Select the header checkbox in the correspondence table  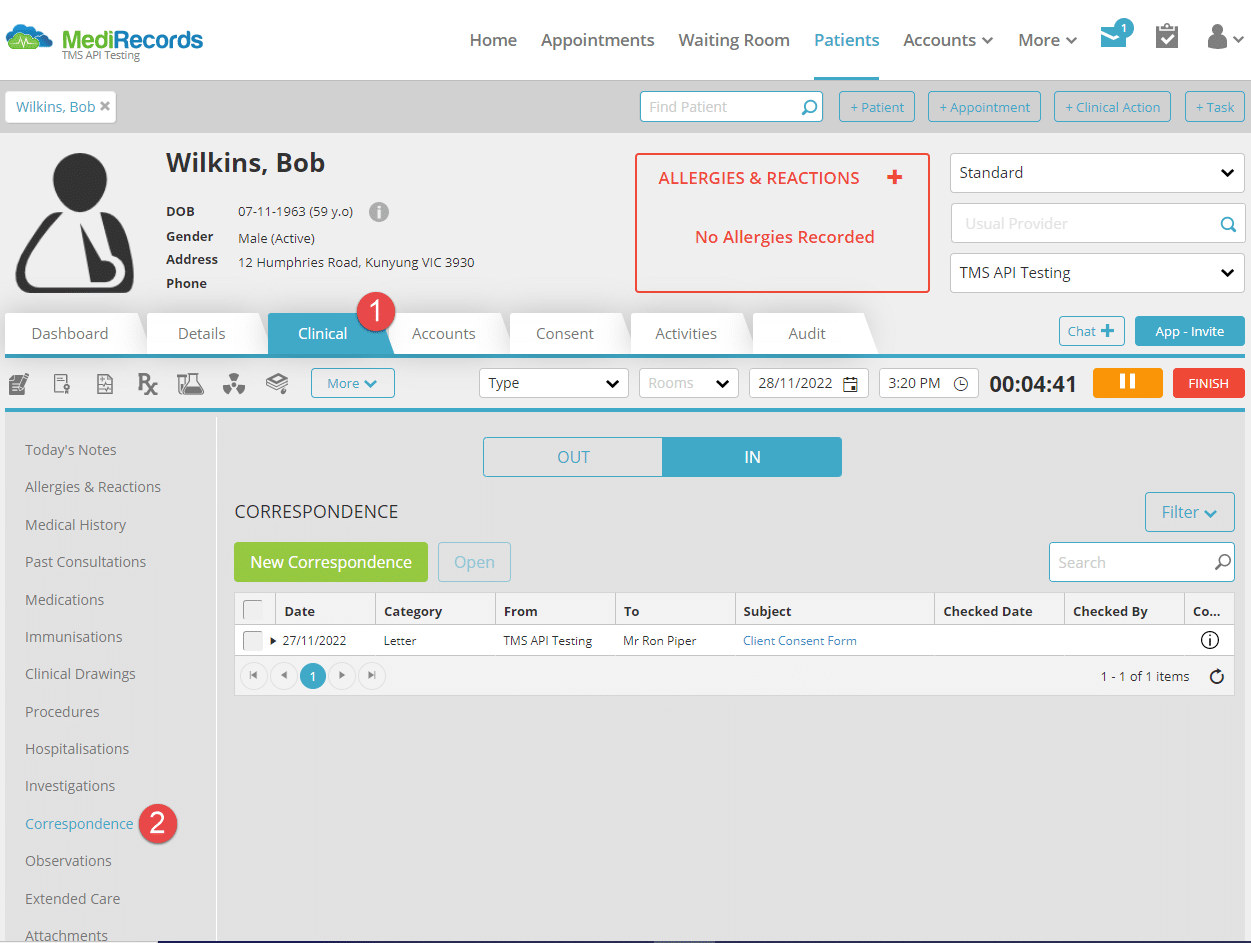click(253, 608)
